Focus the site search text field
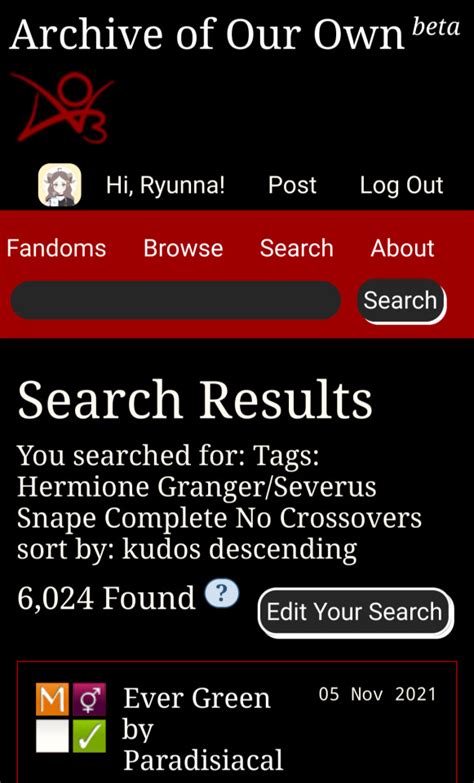 176,300
